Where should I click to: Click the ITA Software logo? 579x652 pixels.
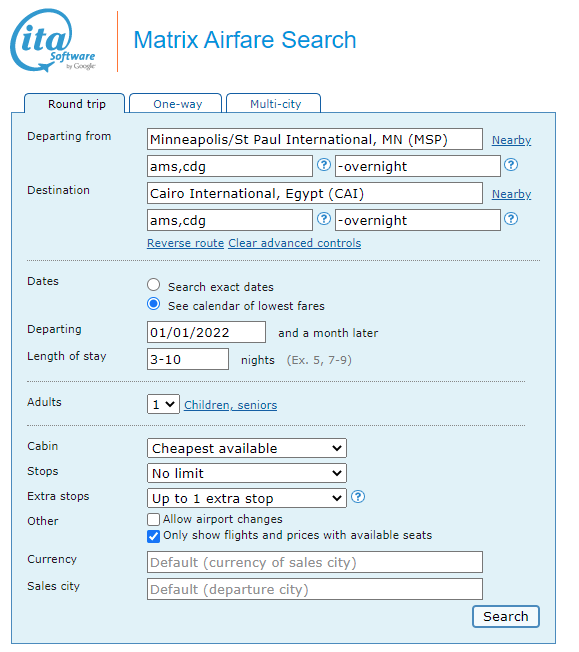click(53, 40)
